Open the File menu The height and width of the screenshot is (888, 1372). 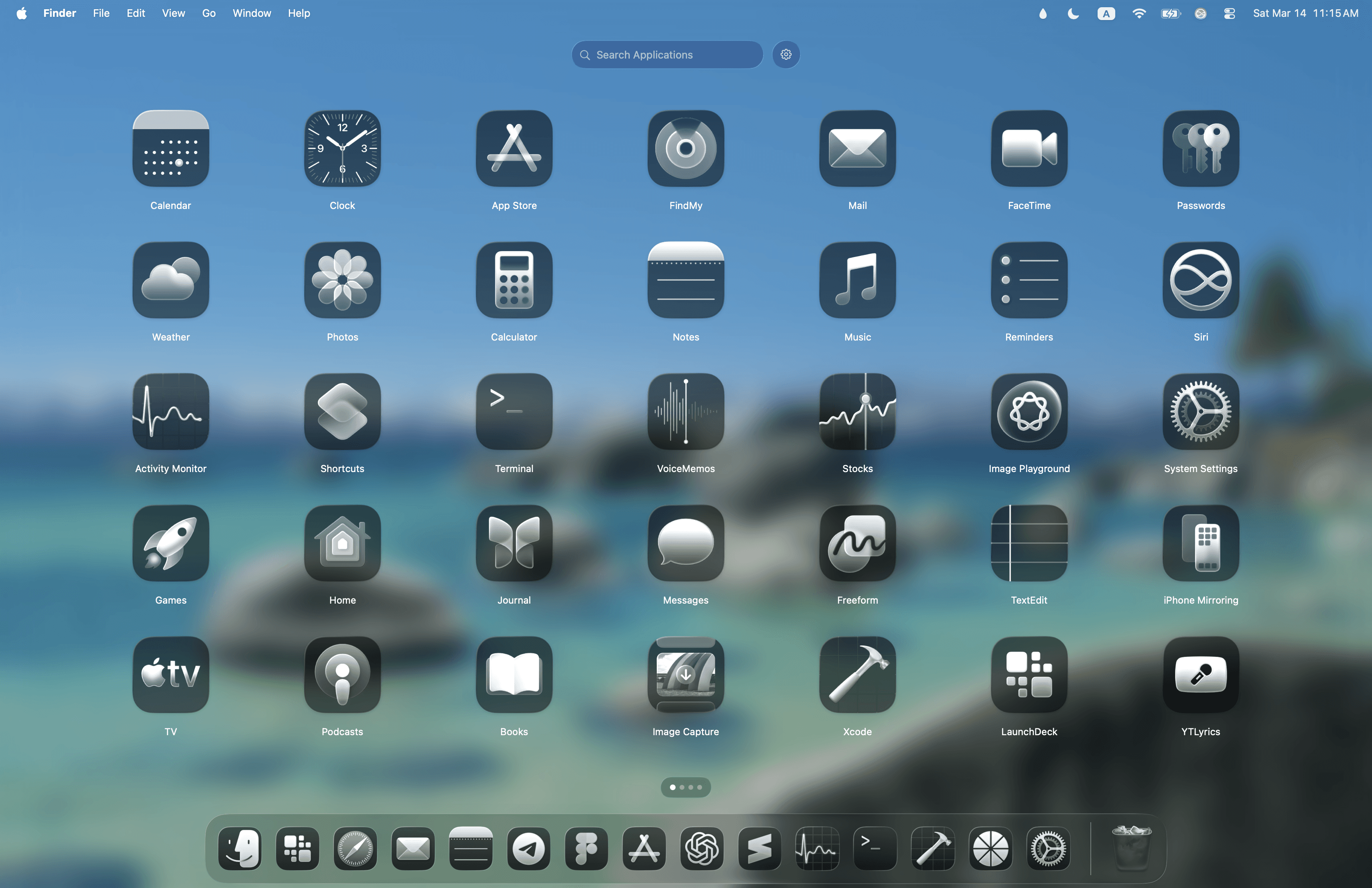(101, 13)
